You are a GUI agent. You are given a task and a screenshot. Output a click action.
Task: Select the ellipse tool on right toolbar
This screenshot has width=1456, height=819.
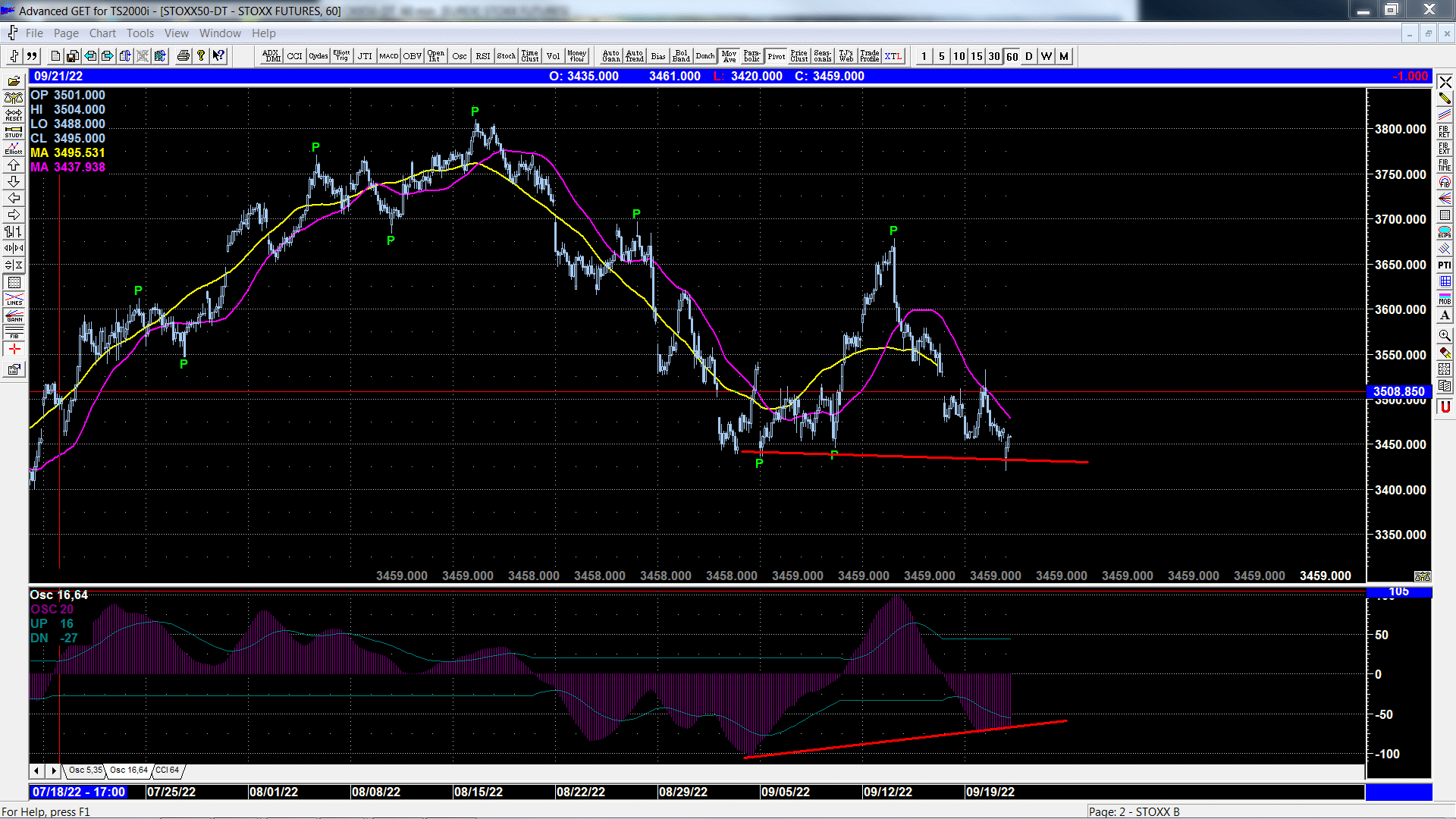(x=1445, y=232)
